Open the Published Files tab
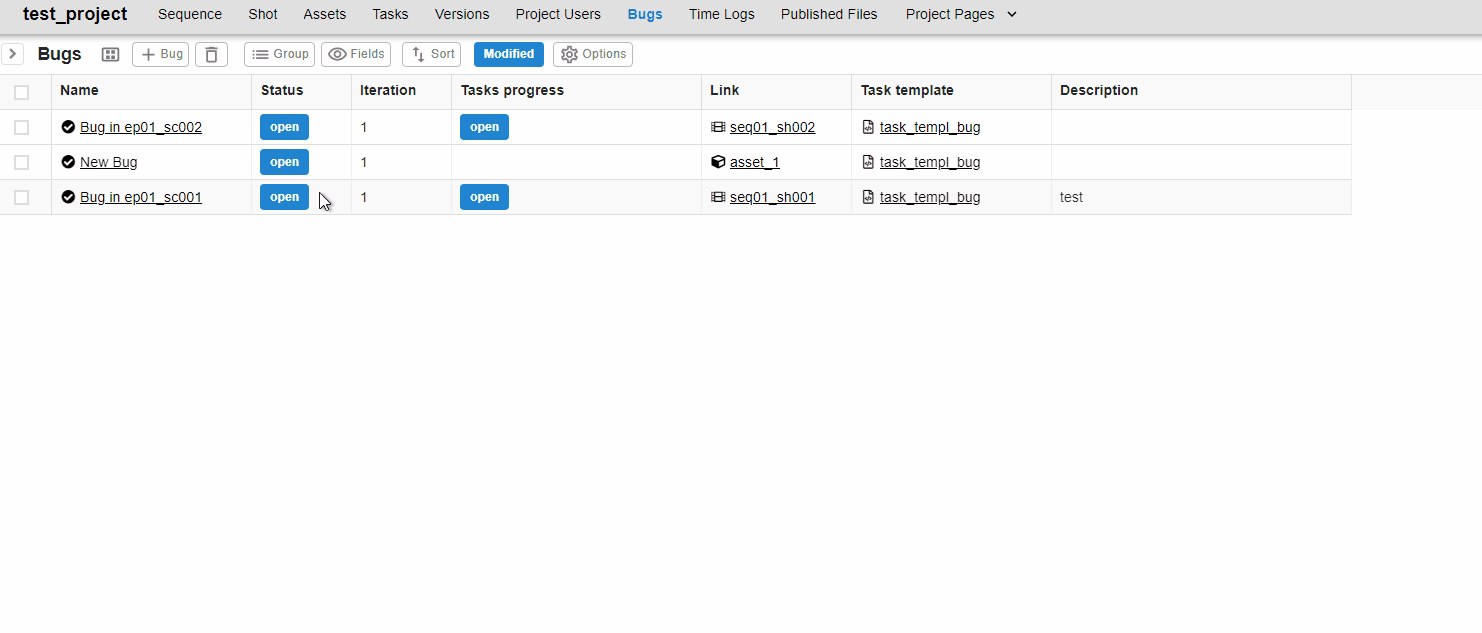Screen dimensions: 1482x633 (829, 14)
